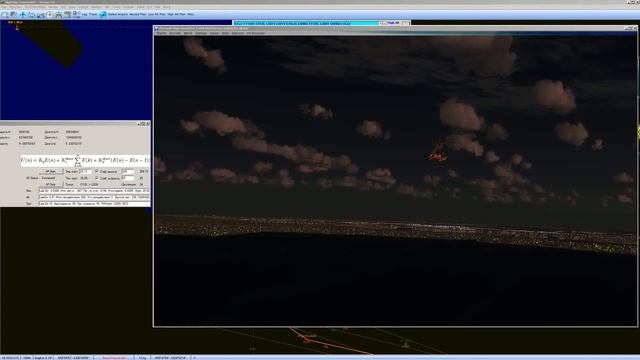The height and width of the screenshot is (360, 640).
Task: Open Select Airport from the toolbar
Action: click(x=118, y=14)
